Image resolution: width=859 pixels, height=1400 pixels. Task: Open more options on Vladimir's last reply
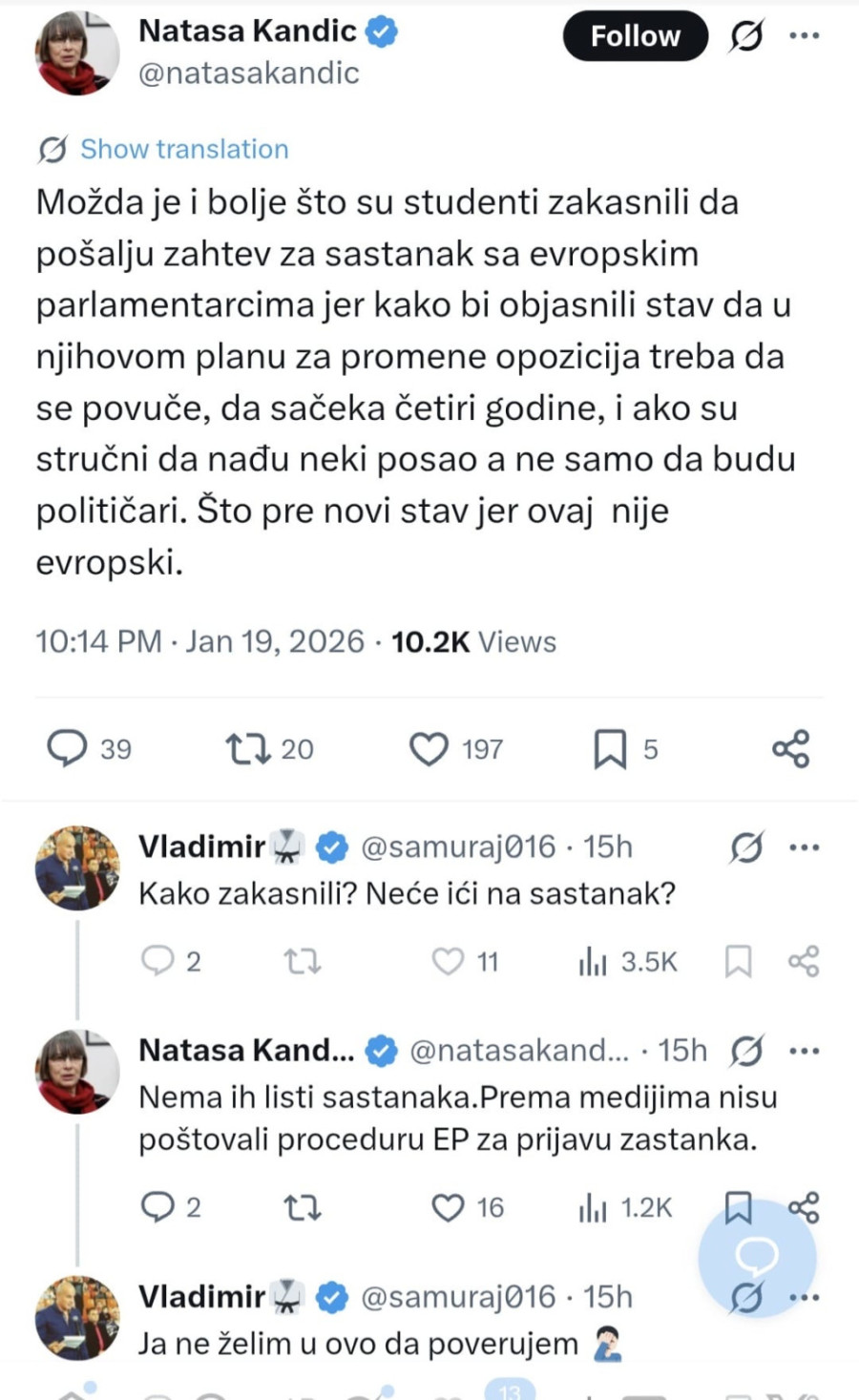pyautogui.click(x=807, y=1296)
